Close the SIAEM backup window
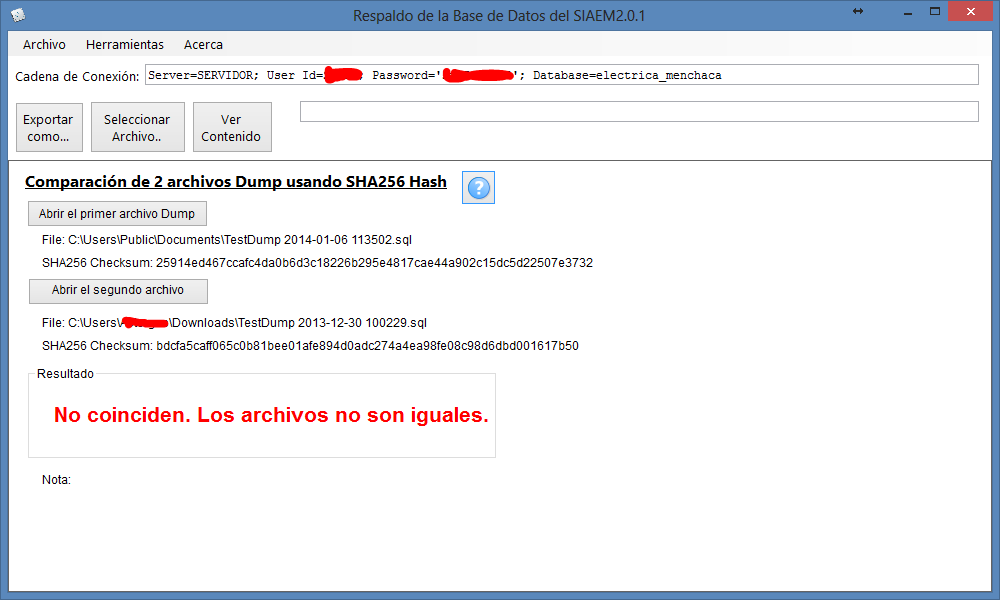The width and height of the screenshot is (1000, 600). pos(970,12)
